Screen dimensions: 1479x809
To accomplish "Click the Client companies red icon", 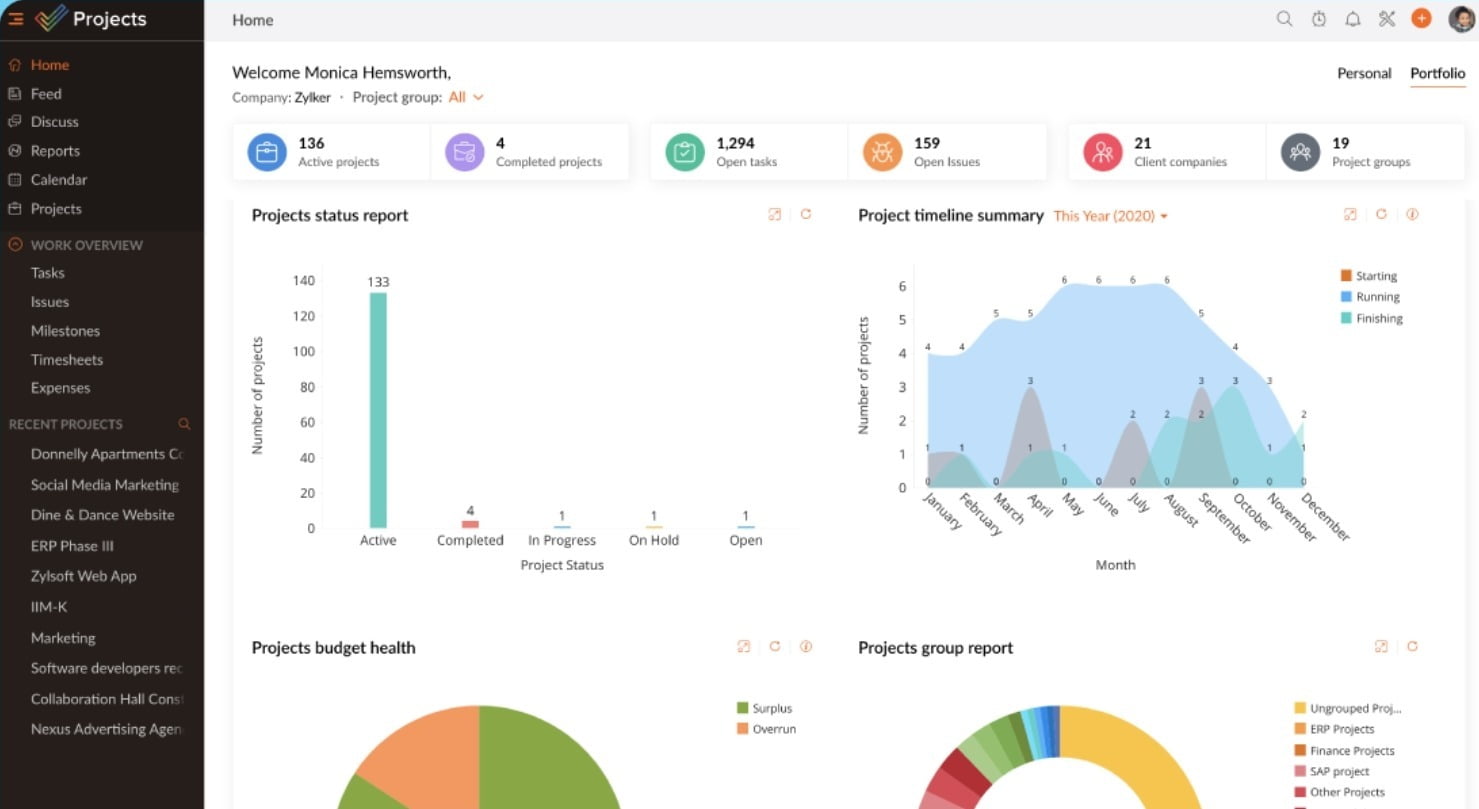I will click(1103, 152).
